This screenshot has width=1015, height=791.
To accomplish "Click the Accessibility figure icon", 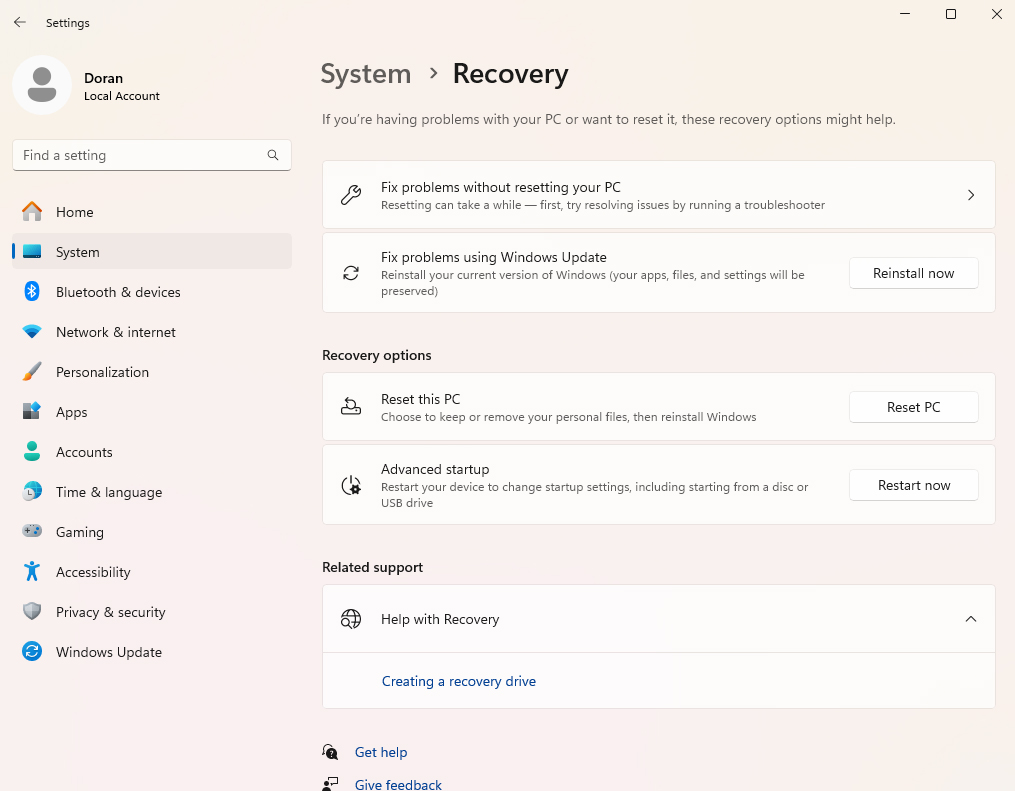I will pos(32,572).
